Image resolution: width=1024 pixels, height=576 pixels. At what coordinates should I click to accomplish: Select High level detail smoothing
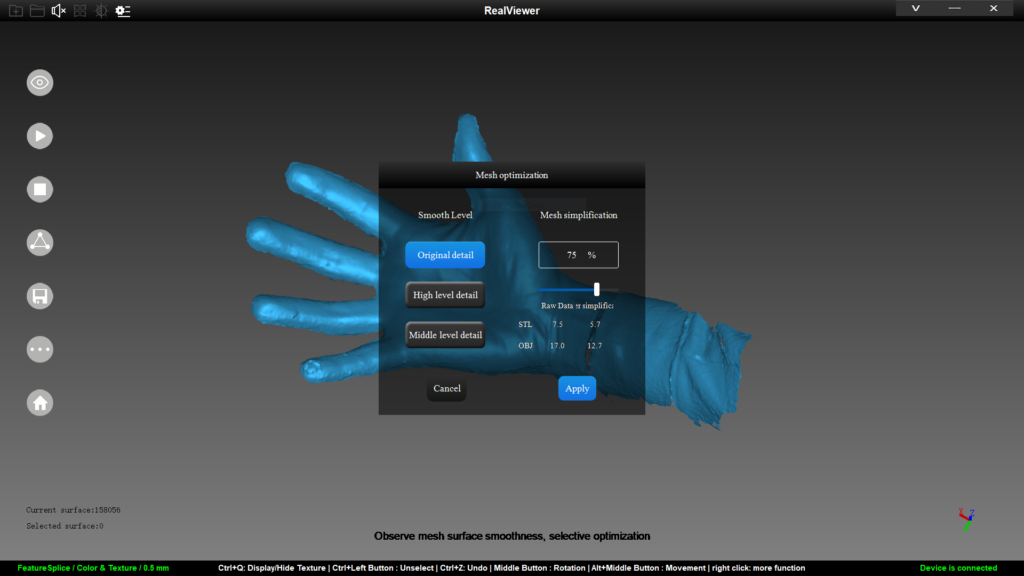pyautogui.click(x=445, y=294)
